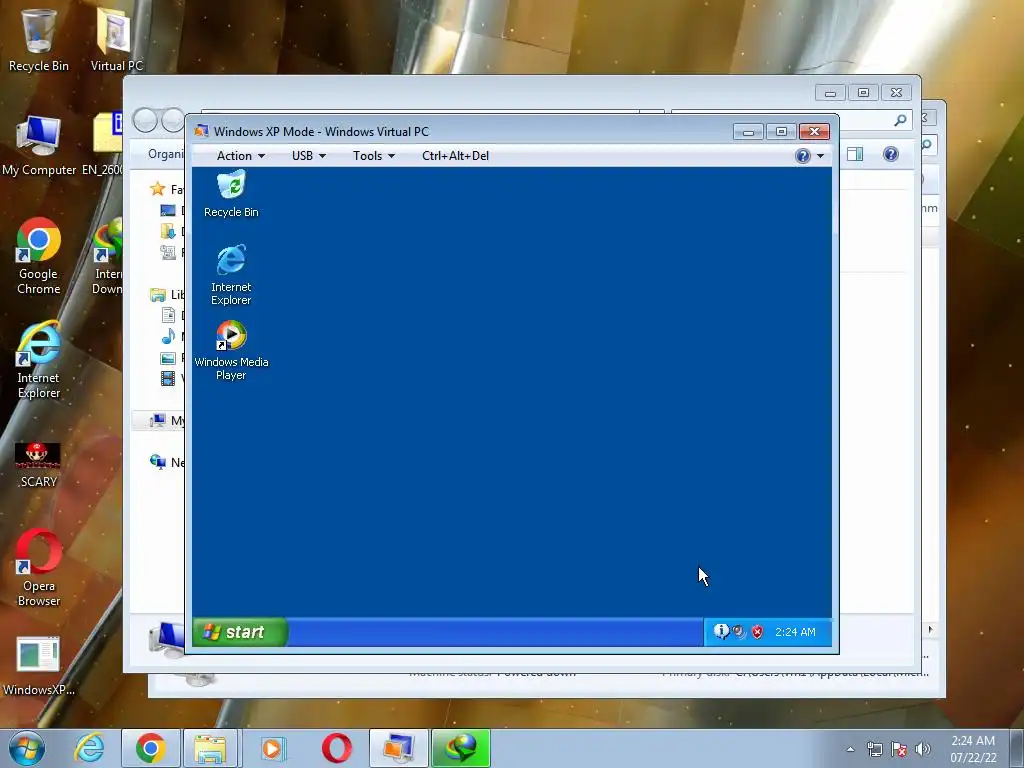
Task: Open the WindowsXP... file on the desktop
Action: (39, 666)
